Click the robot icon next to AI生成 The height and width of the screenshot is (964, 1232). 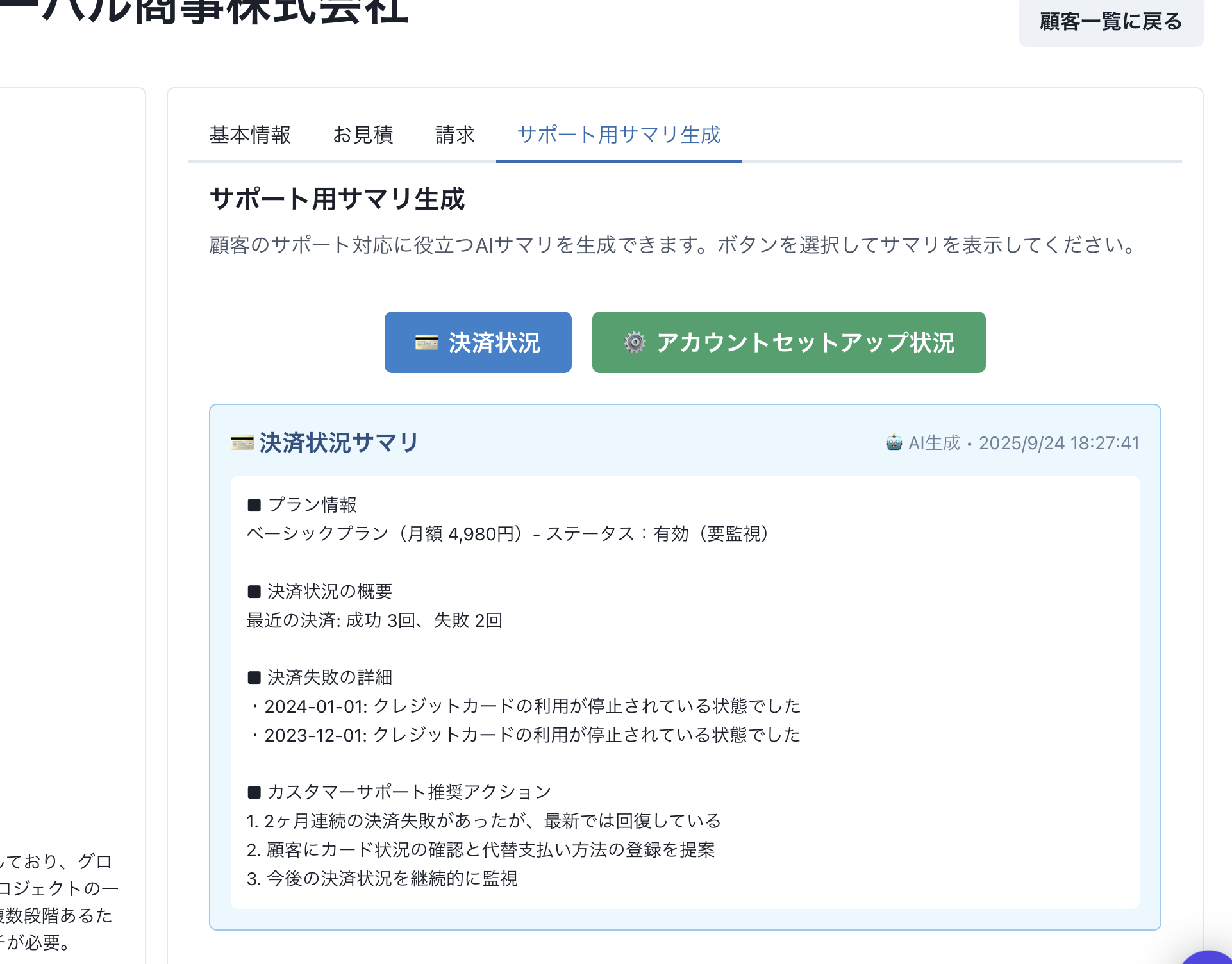[x=894, y=443]
